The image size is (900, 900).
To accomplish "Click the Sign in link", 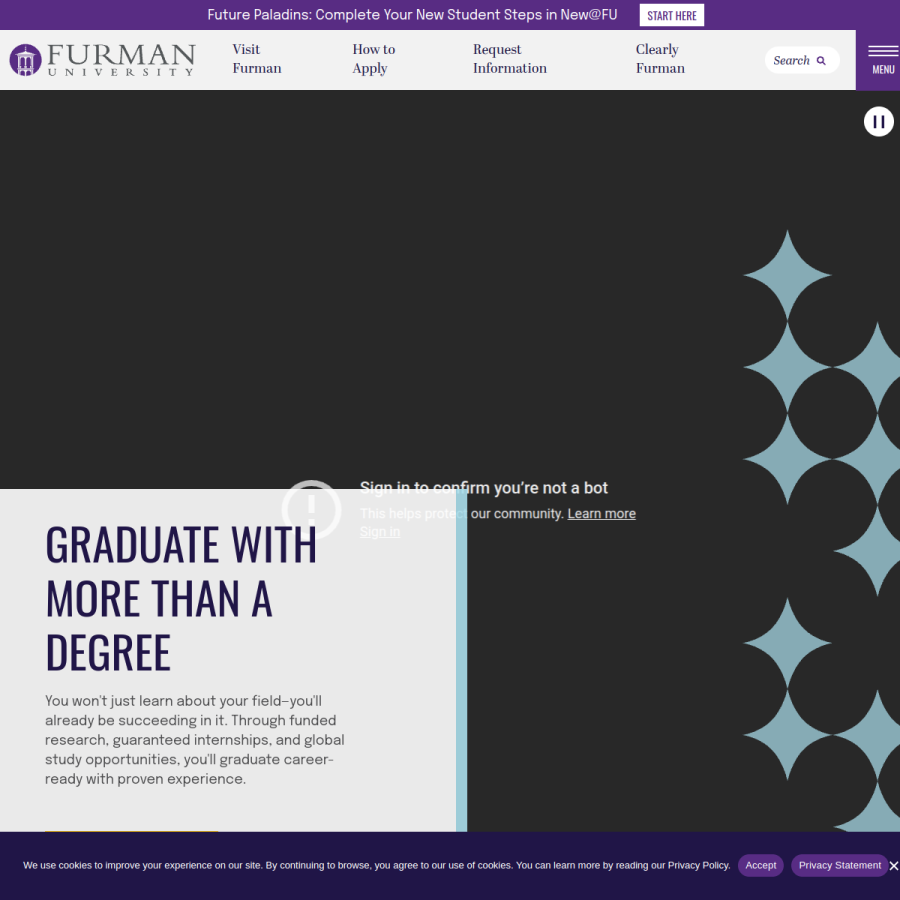I will pyautogui.click(x=380, y=532).
